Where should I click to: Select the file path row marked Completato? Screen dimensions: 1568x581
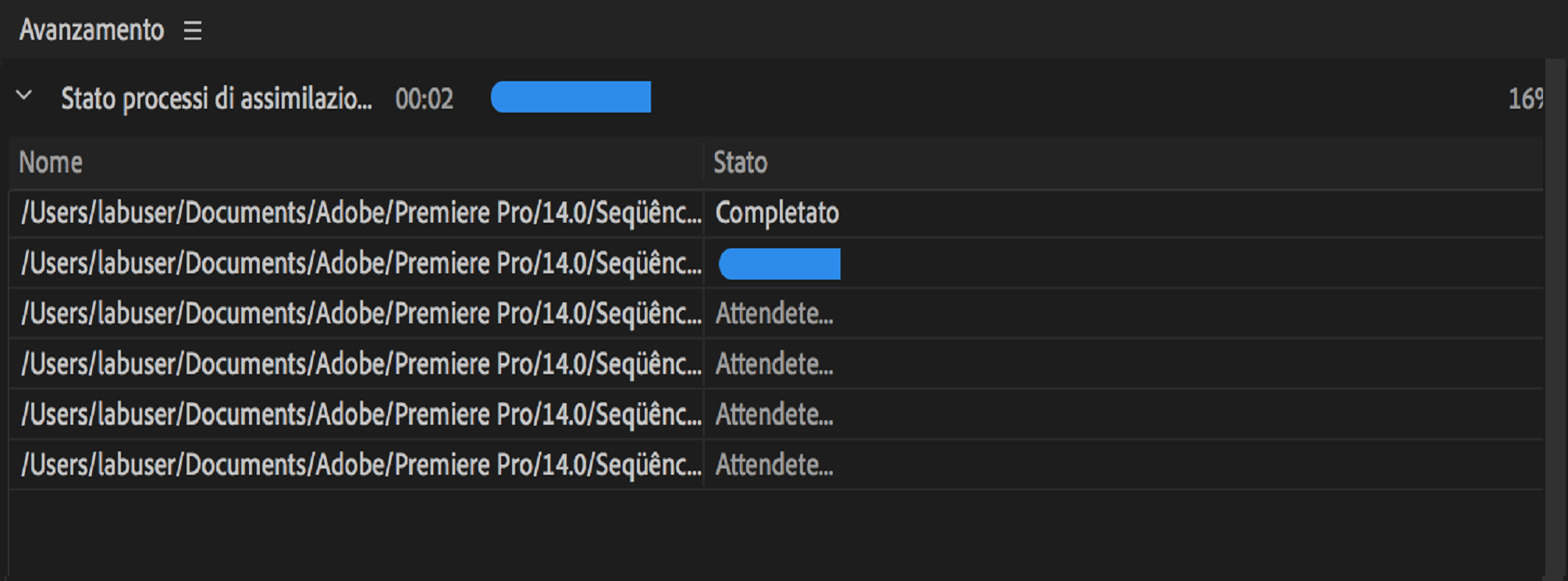[x=361, y=213]
